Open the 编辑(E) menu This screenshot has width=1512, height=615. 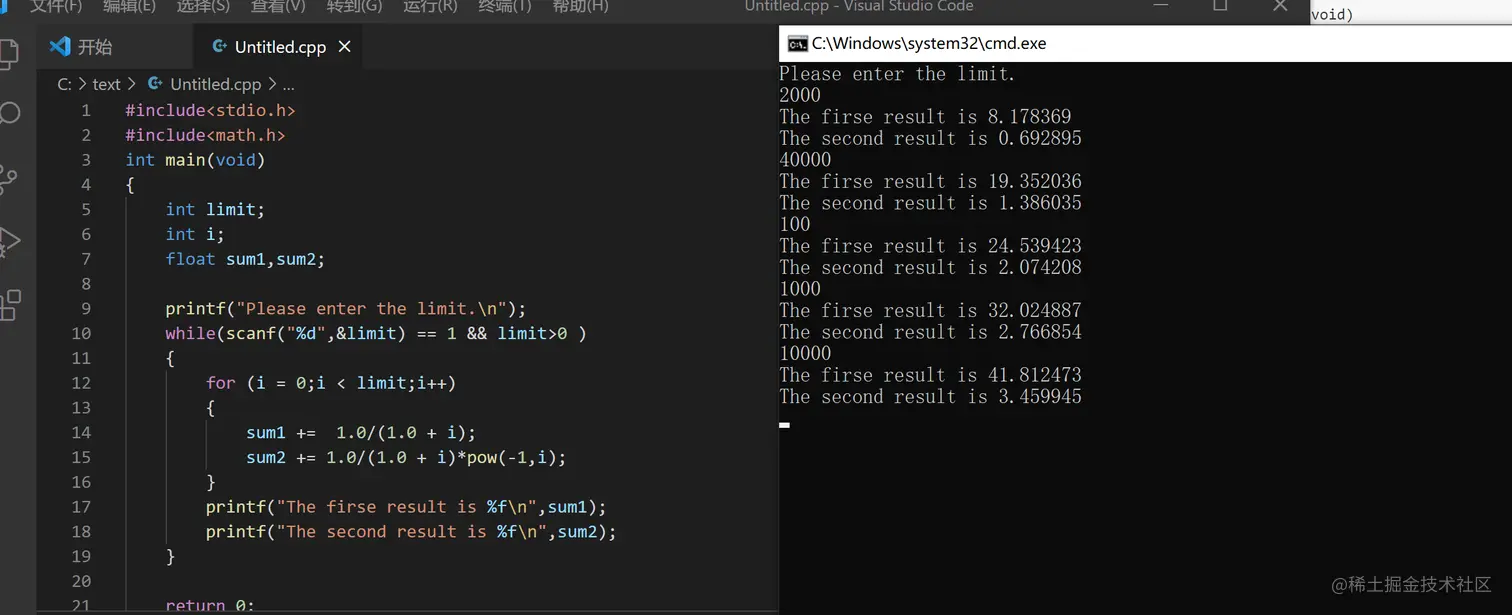[x=130, y=6]
